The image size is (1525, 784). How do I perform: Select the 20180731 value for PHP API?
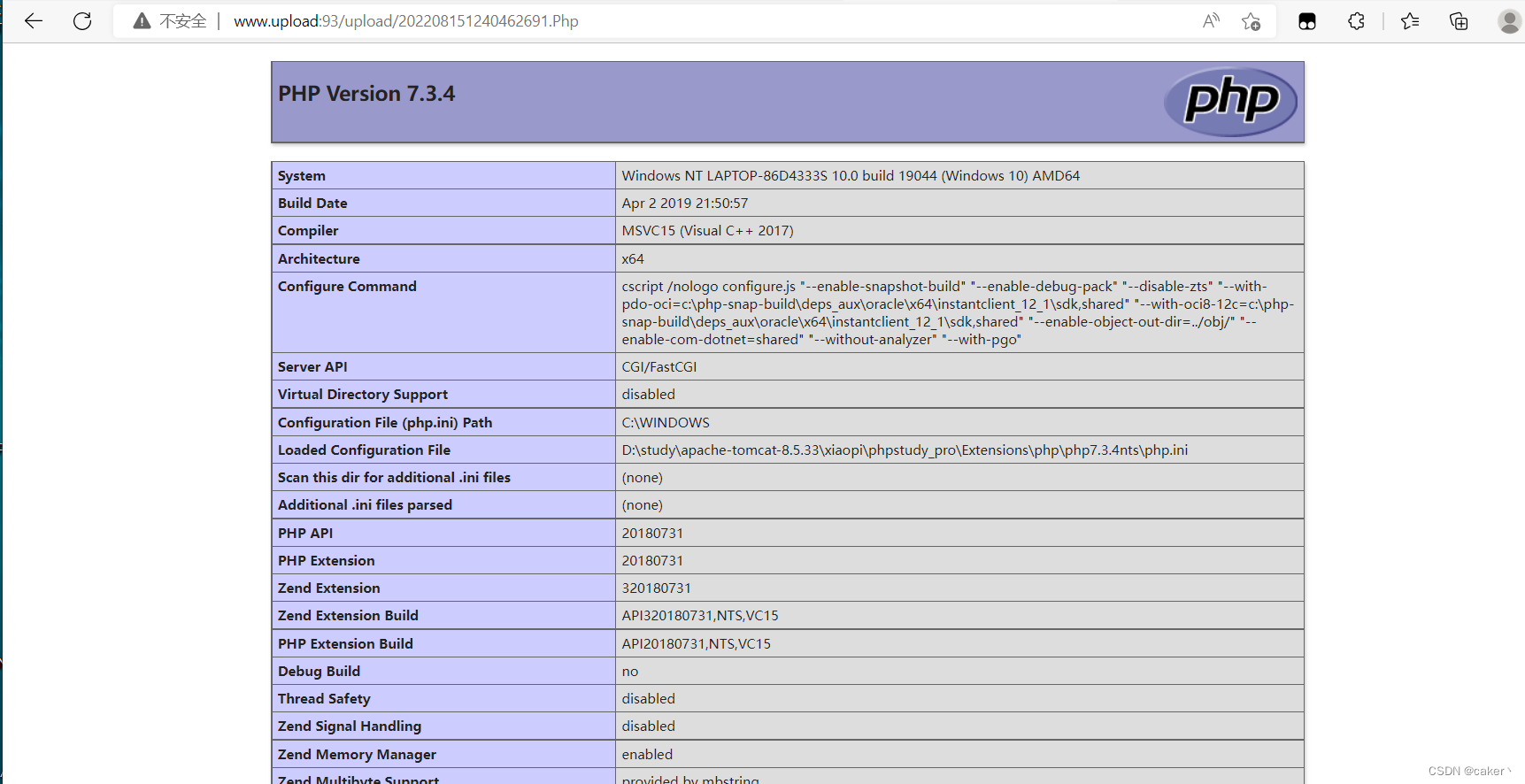pos(652,534)
